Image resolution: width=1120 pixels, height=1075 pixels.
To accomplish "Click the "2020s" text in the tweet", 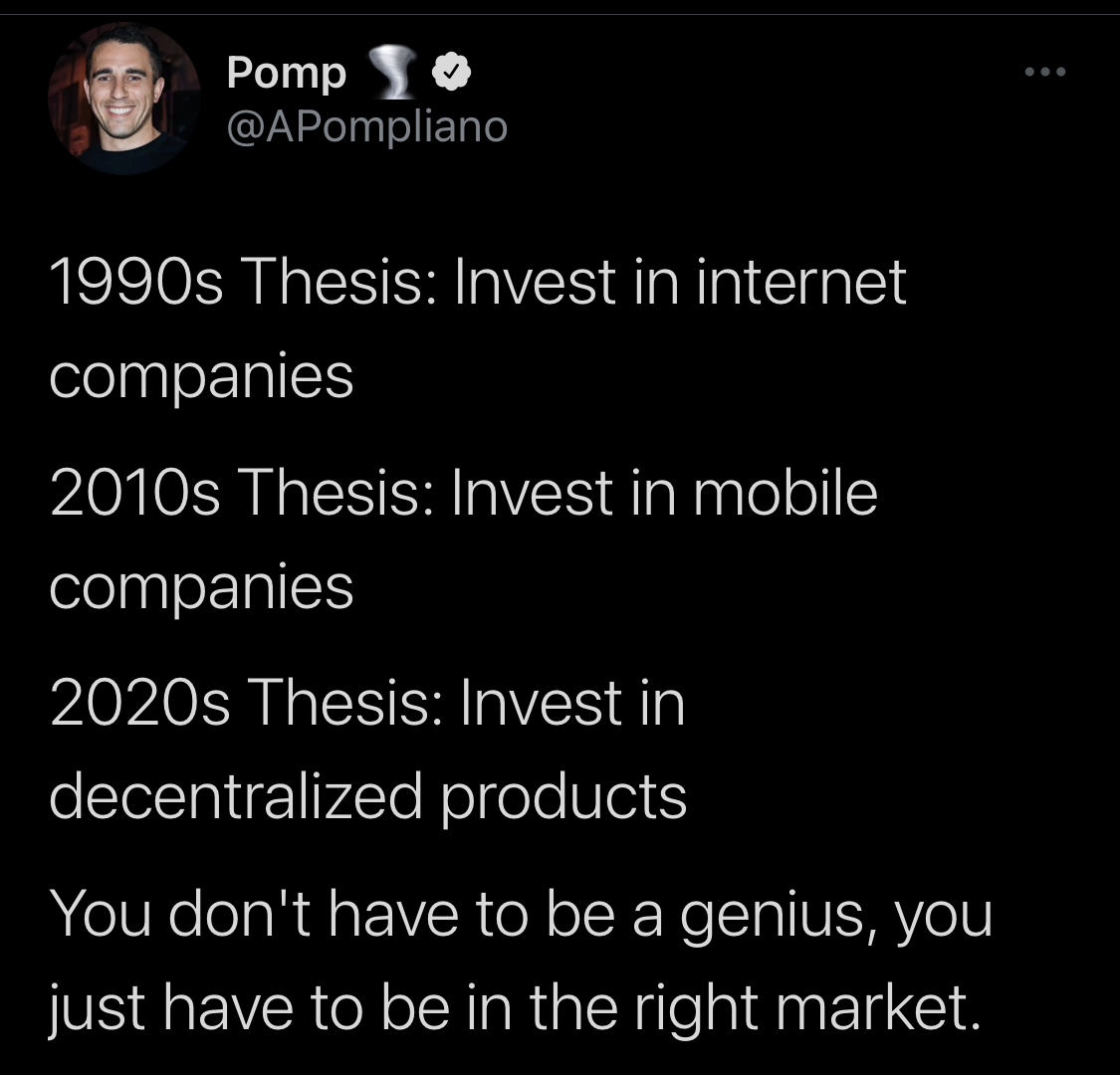I will tap(140, 704).
